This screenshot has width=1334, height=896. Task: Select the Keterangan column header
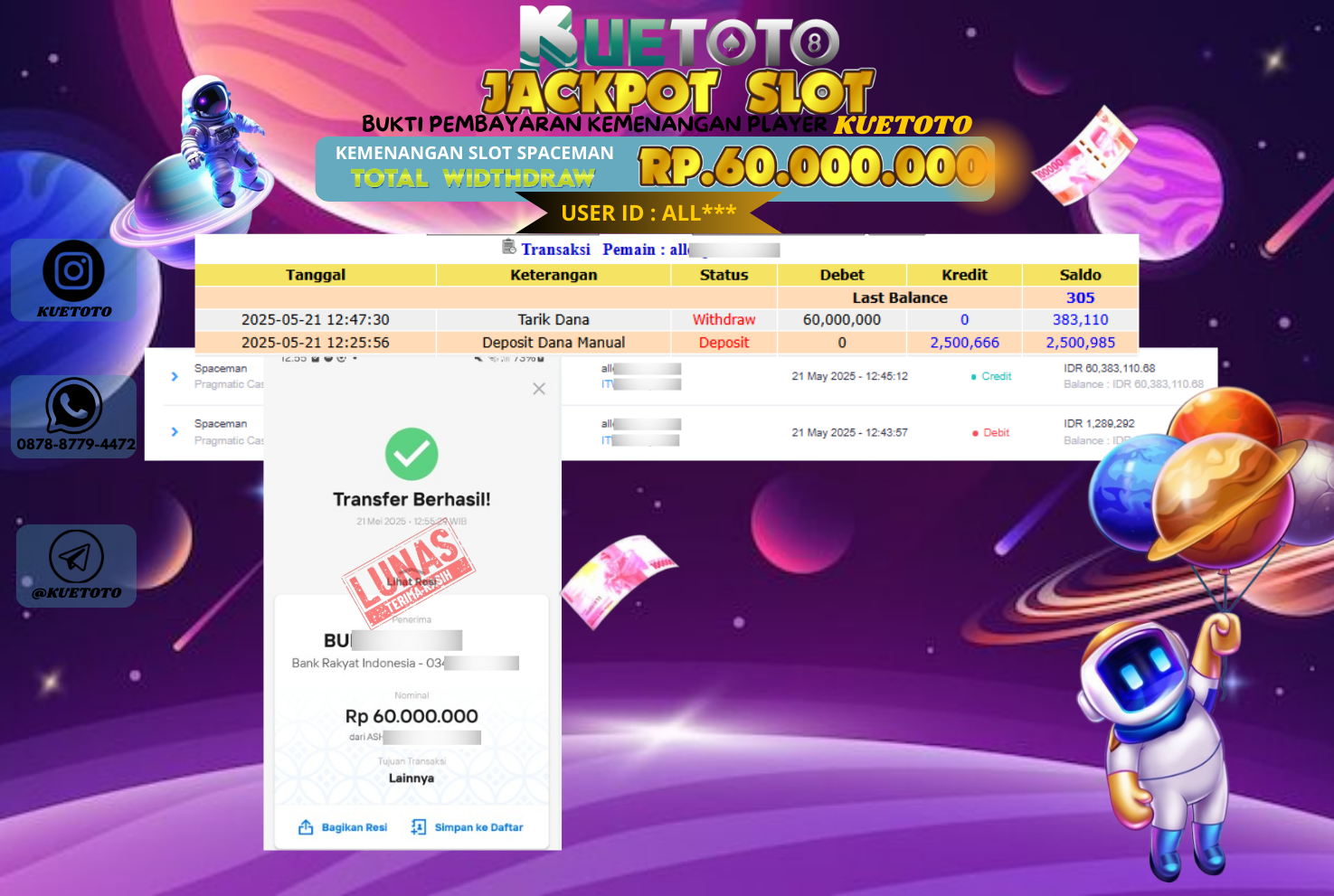point(553,275)
